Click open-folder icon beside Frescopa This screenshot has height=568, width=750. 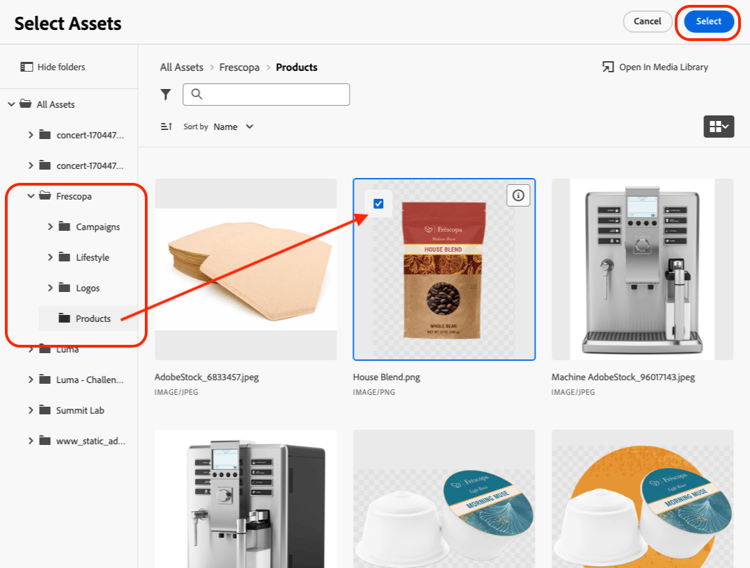(45, 195)
